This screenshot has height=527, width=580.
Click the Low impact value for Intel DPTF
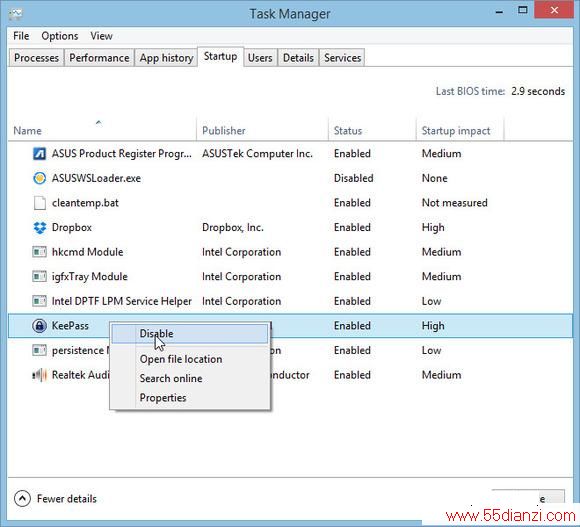tap(431, 301)
